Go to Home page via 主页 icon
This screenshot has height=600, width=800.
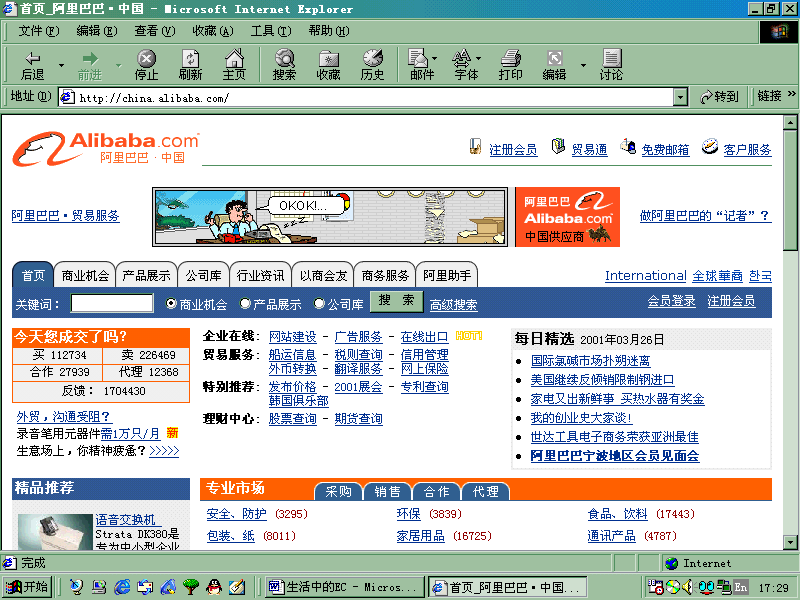tap(234, 65)
